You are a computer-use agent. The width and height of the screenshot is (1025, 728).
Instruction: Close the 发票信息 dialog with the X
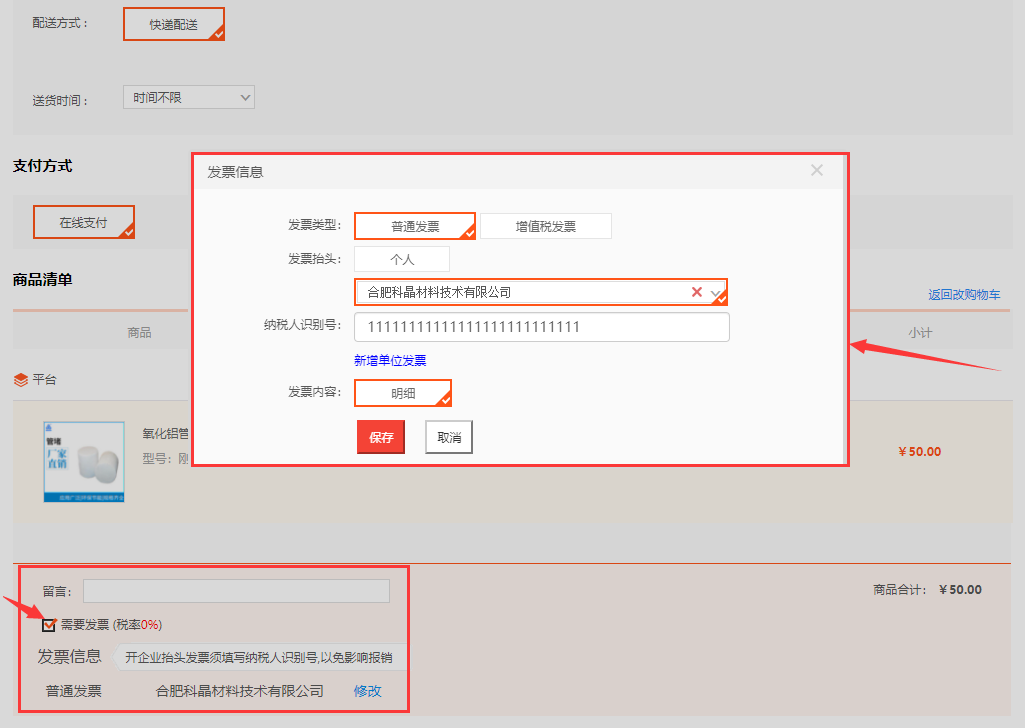[816, 170]
